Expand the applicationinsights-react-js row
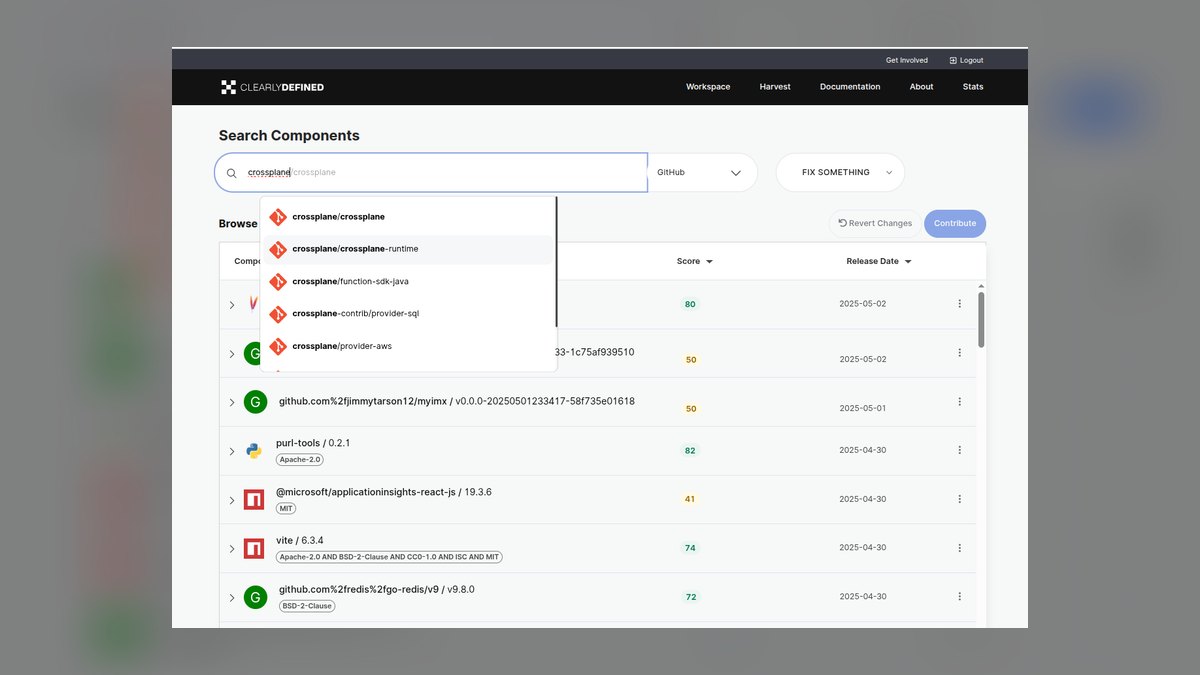Screen dimensions: 1200x675 pyautogui.click(x=232, y=500)
